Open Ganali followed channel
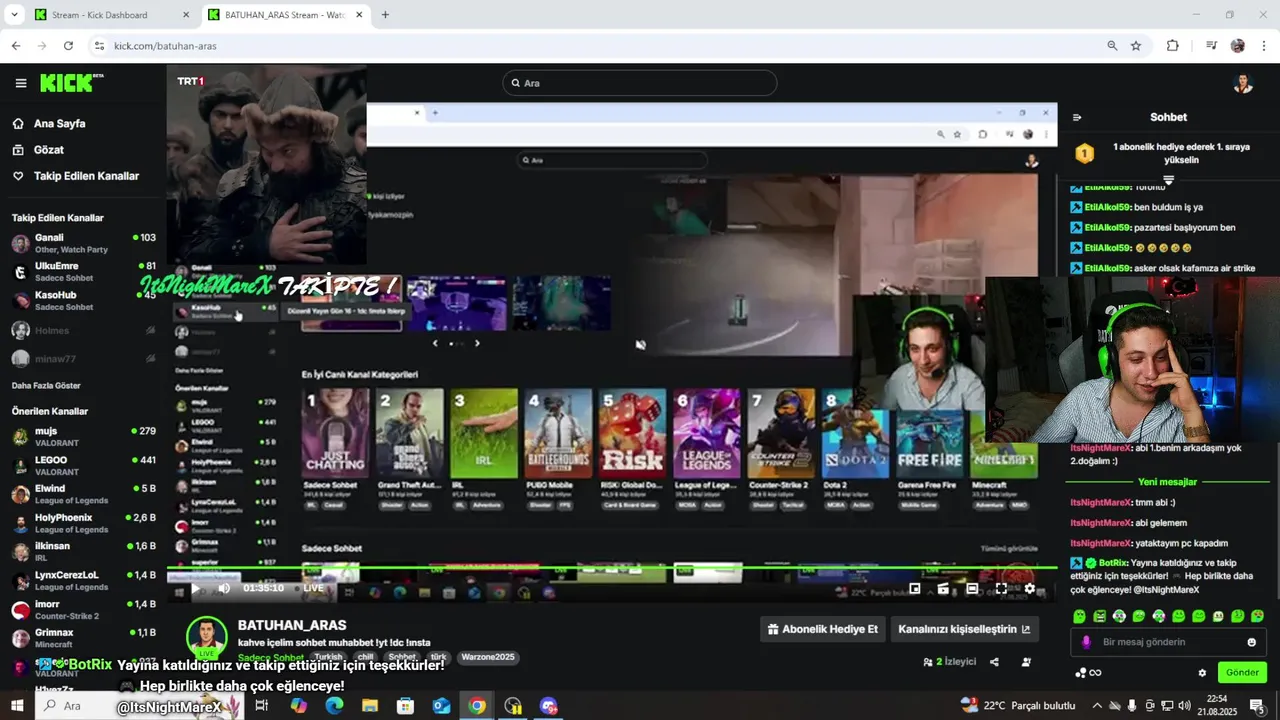This screenshot has height=720, width=1280. click(x=84, y=243)
